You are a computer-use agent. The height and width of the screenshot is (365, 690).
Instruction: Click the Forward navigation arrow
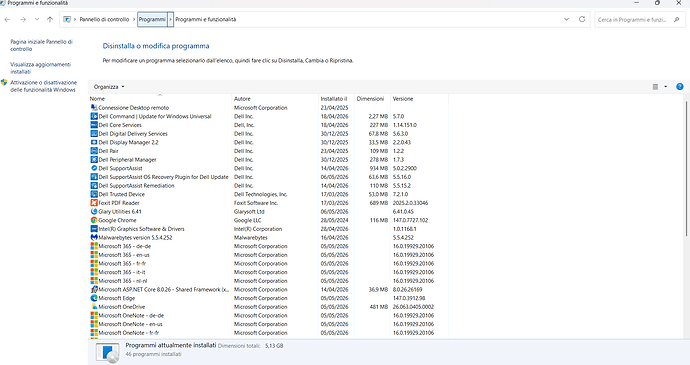coord(23,19)
